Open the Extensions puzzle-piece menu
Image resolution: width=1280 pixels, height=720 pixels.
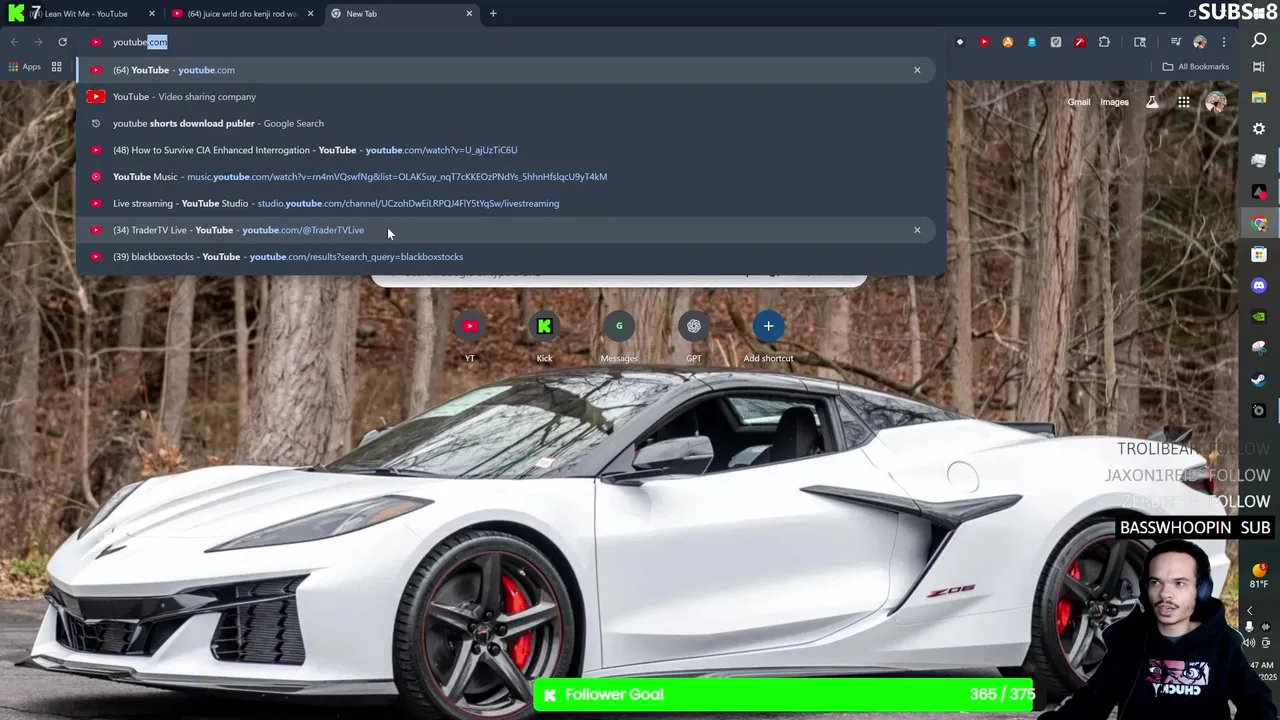(x=1104, y=42)
